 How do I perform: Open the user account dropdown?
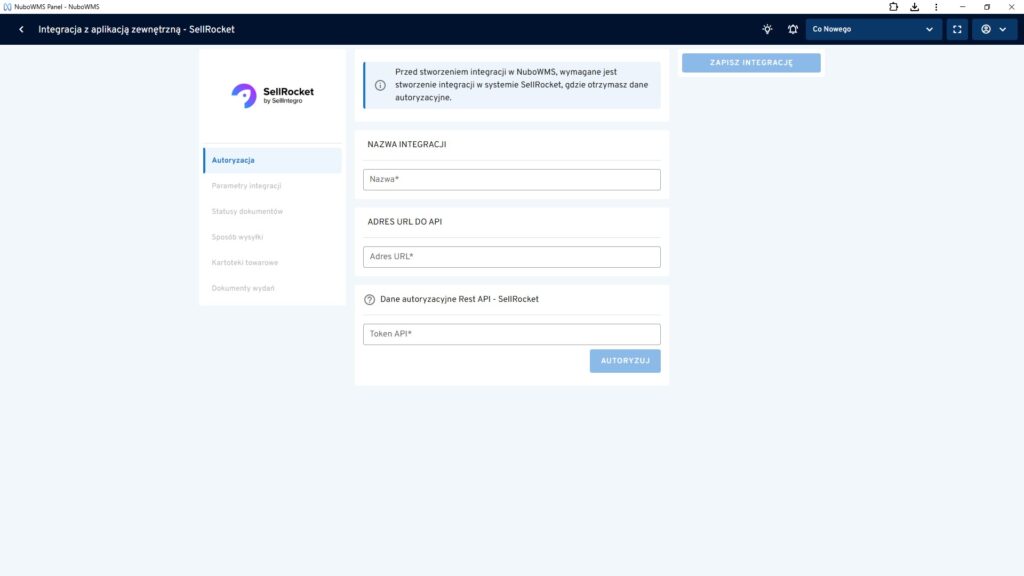(x=993, y=29)
